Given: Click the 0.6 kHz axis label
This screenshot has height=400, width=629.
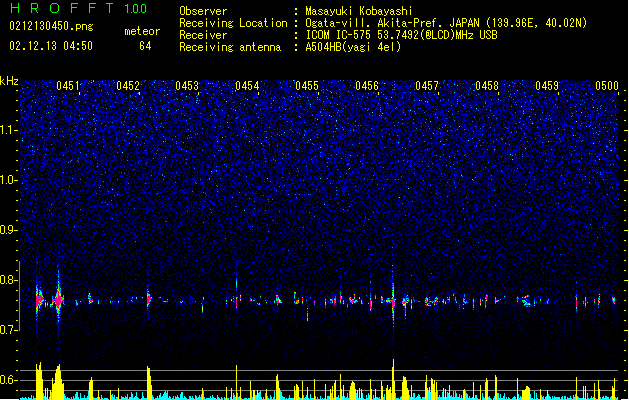Looking at the screenshot, I should pos(8,380).
